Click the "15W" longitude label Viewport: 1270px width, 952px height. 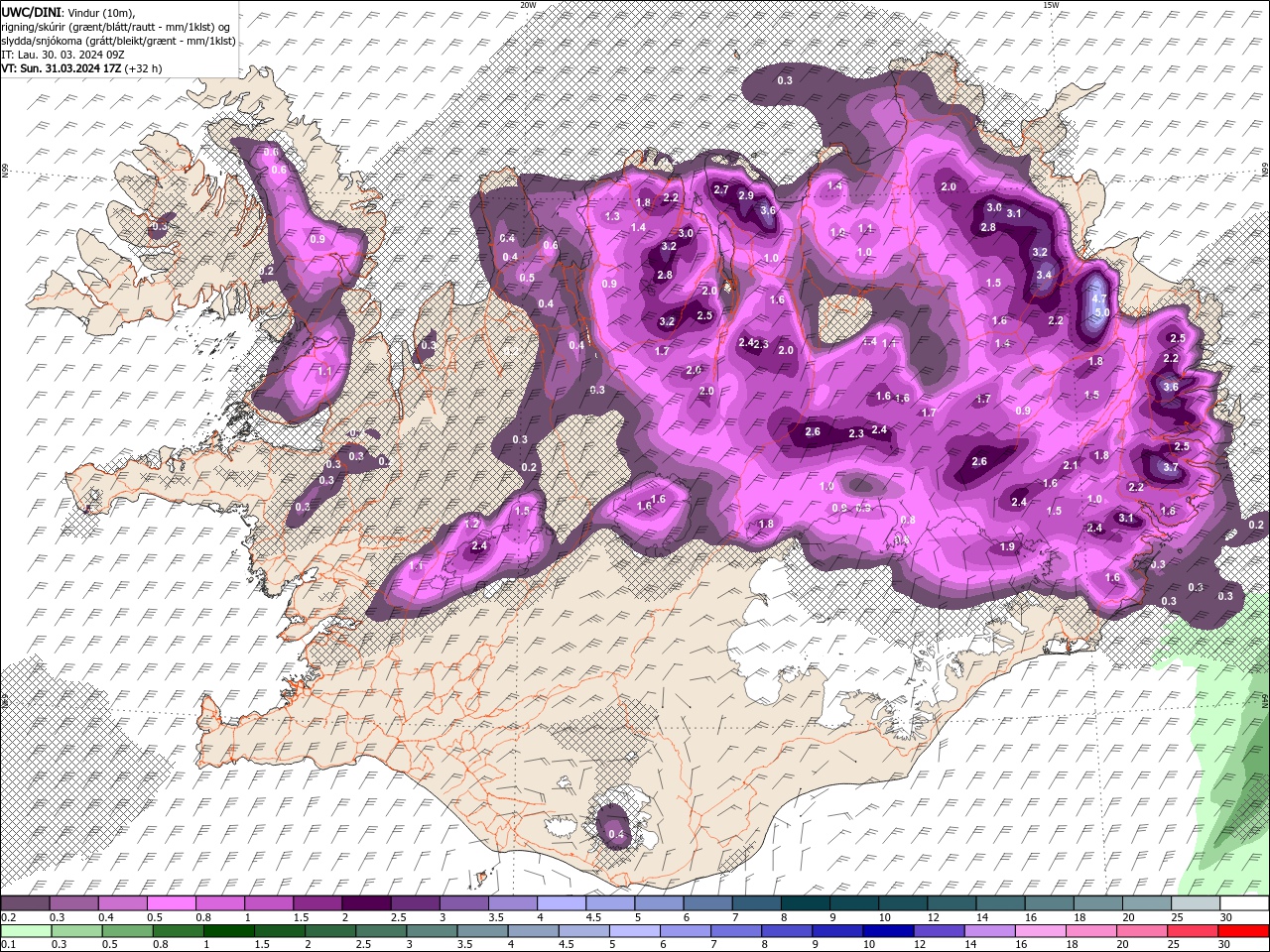click(x=1051, y=5)
